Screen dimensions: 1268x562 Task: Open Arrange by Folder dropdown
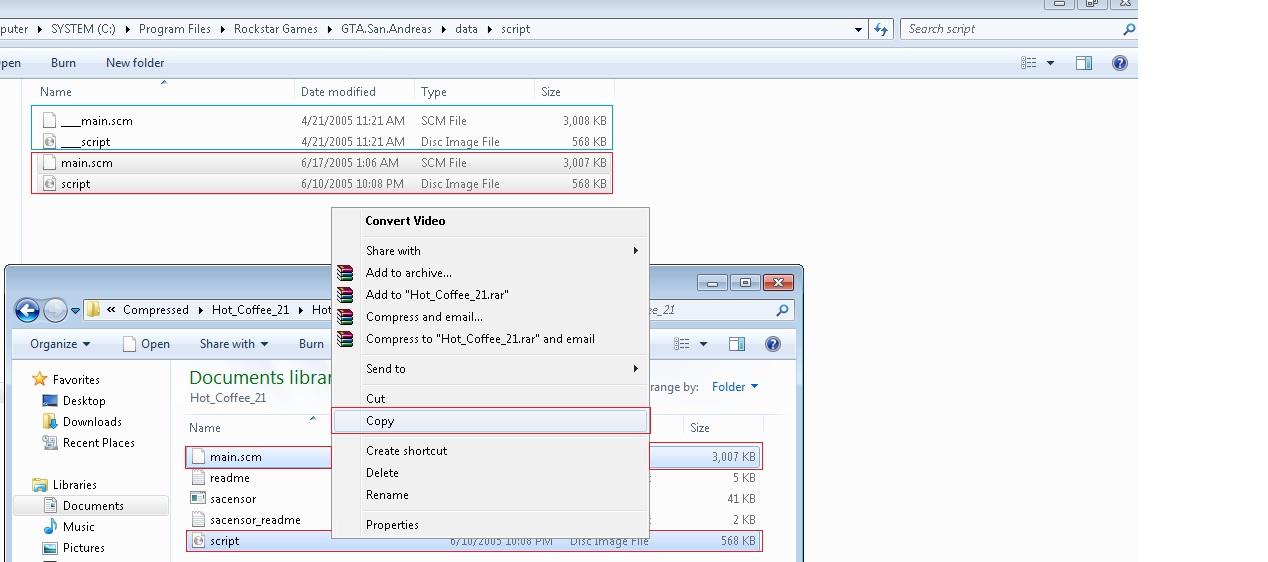point(735,387)
